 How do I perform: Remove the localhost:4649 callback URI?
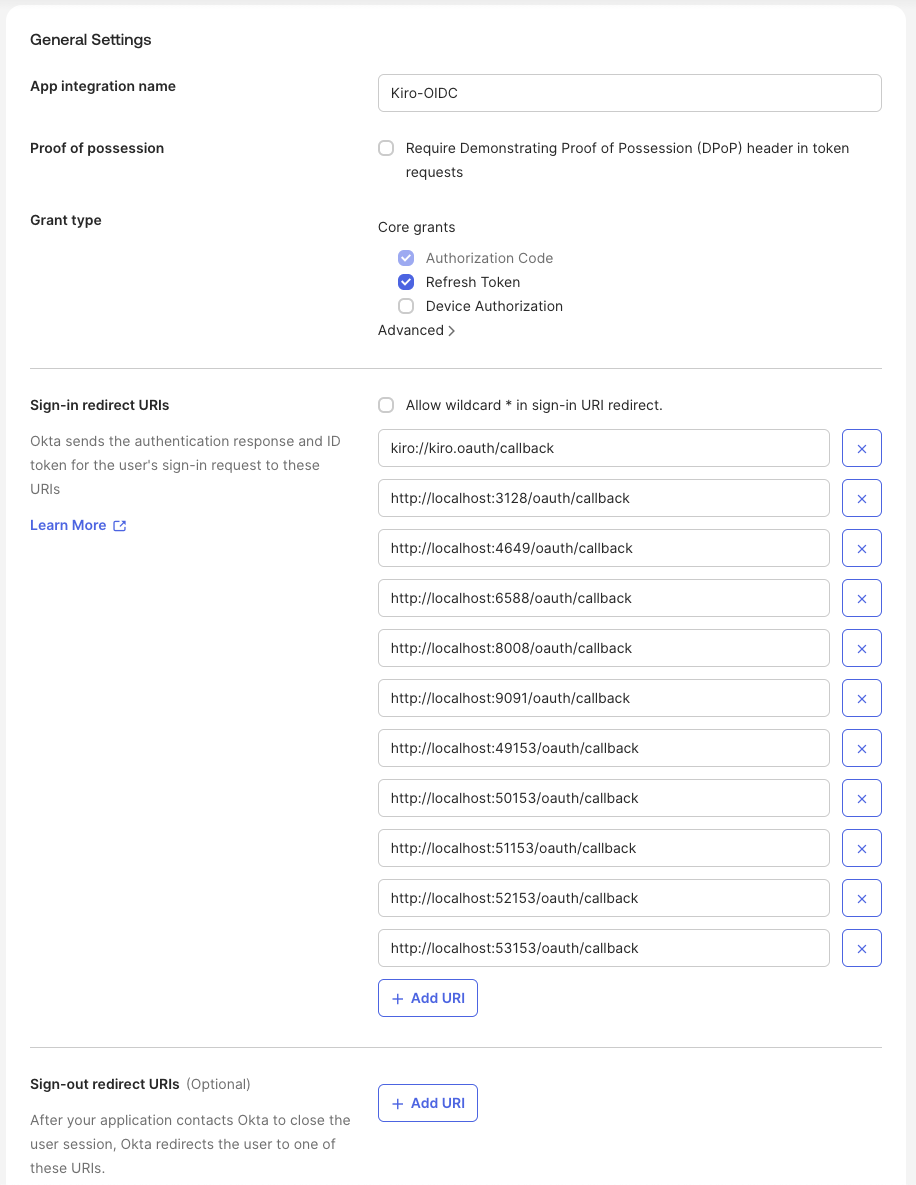861,548
